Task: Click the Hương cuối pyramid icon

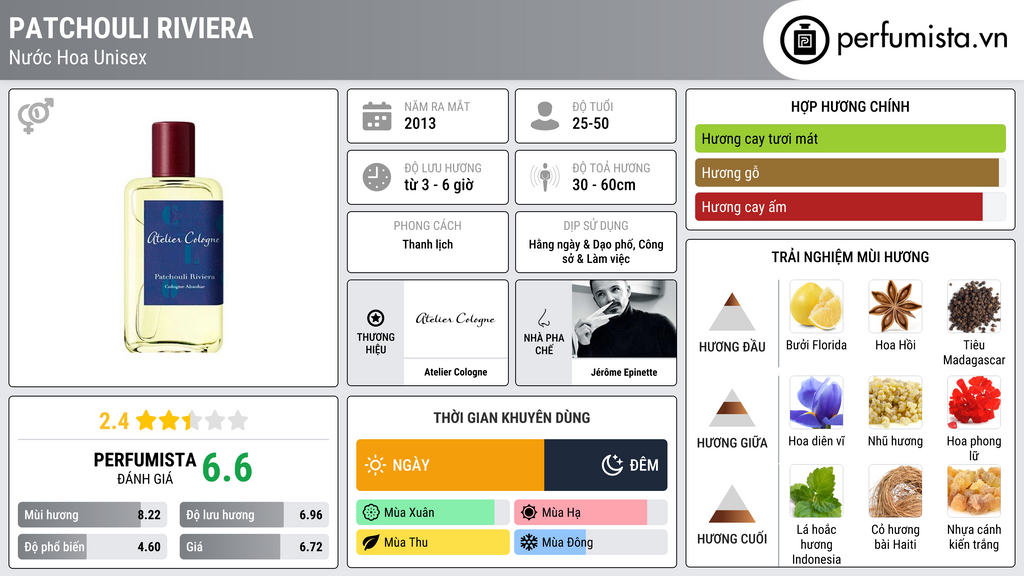Action: coord(732,504)
